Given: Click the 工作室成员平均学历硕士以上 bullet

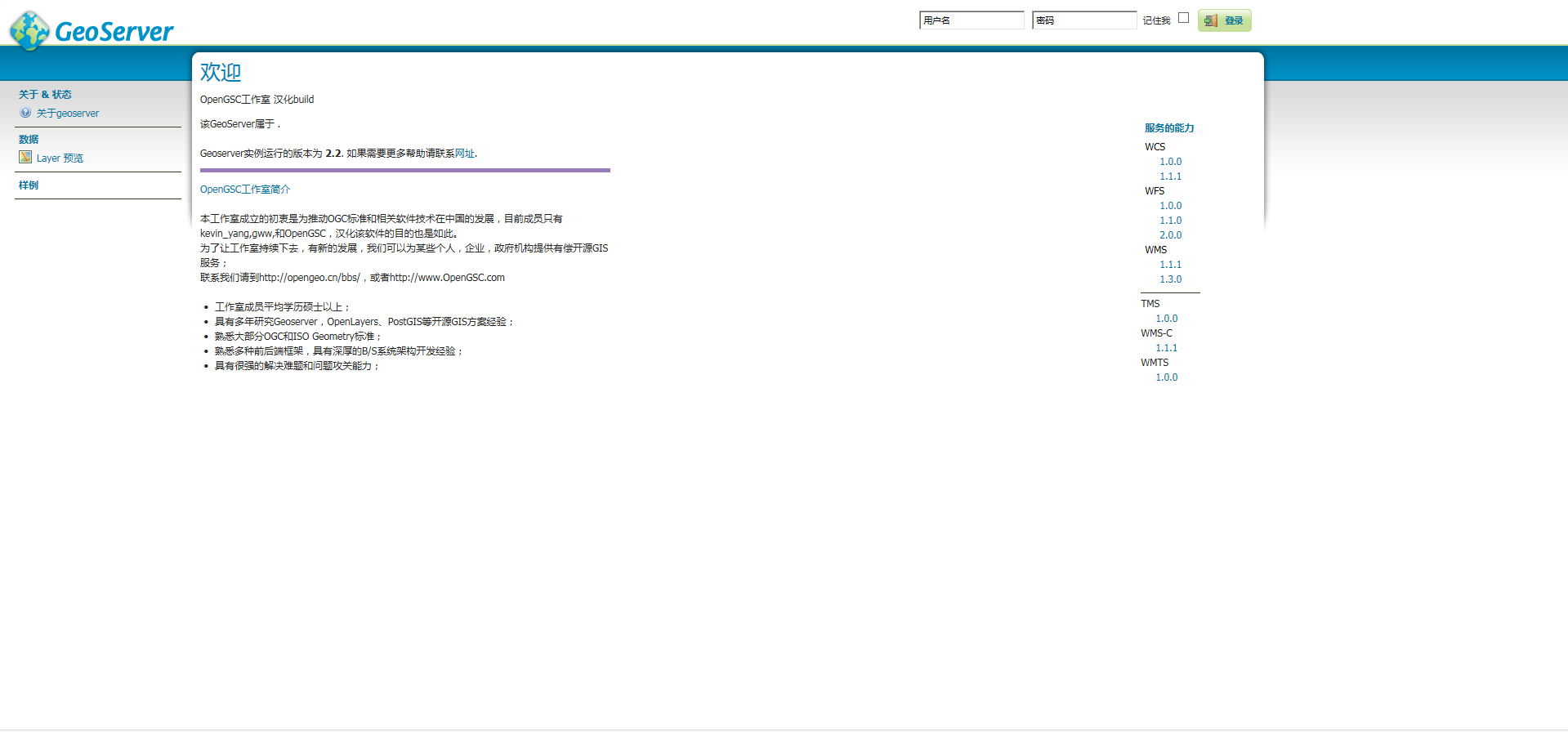Looking at the screenshot, I should 282,307.
